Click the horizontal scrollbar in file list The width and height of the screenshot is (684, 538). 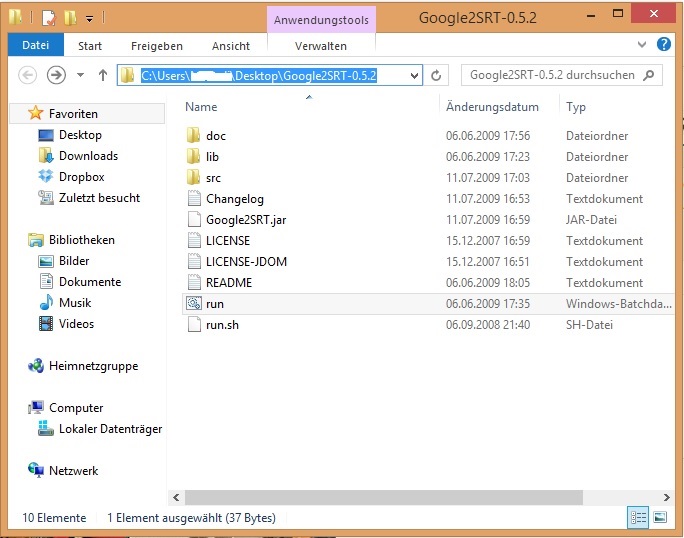(x=400, y=495)
